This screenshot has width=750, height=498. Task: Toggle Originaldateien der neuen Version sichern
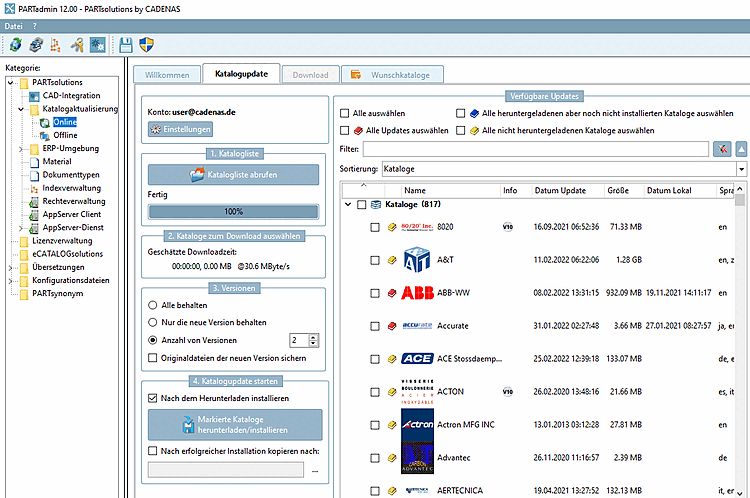tap(153, 358)
